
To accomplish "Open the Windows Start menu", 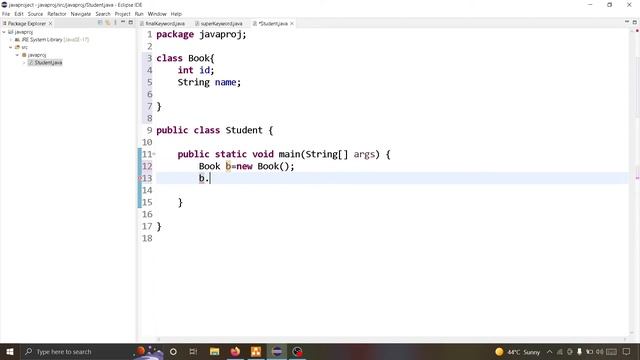I will tap(10, 351).
